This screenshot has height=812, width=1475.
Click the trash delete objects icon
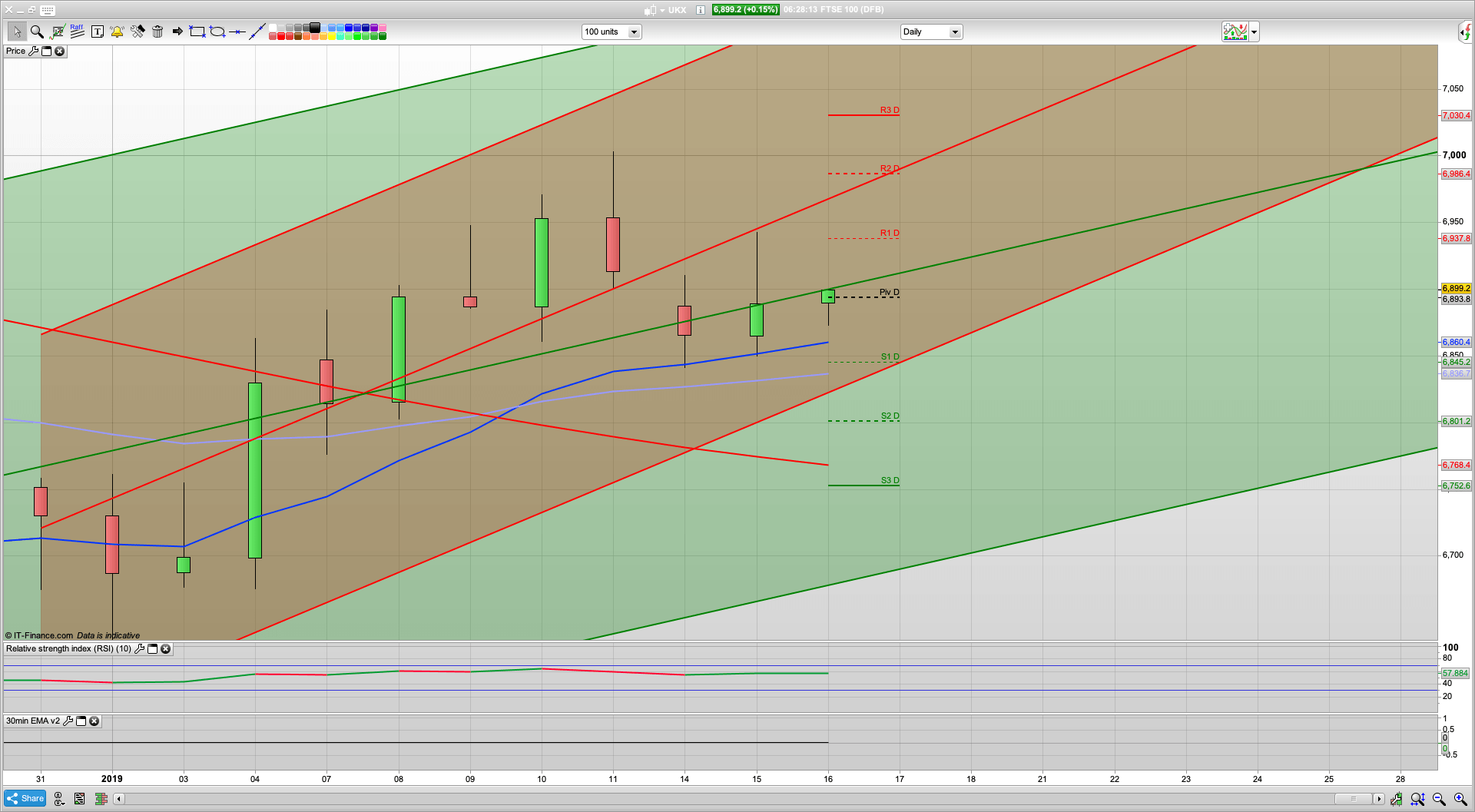157,31
